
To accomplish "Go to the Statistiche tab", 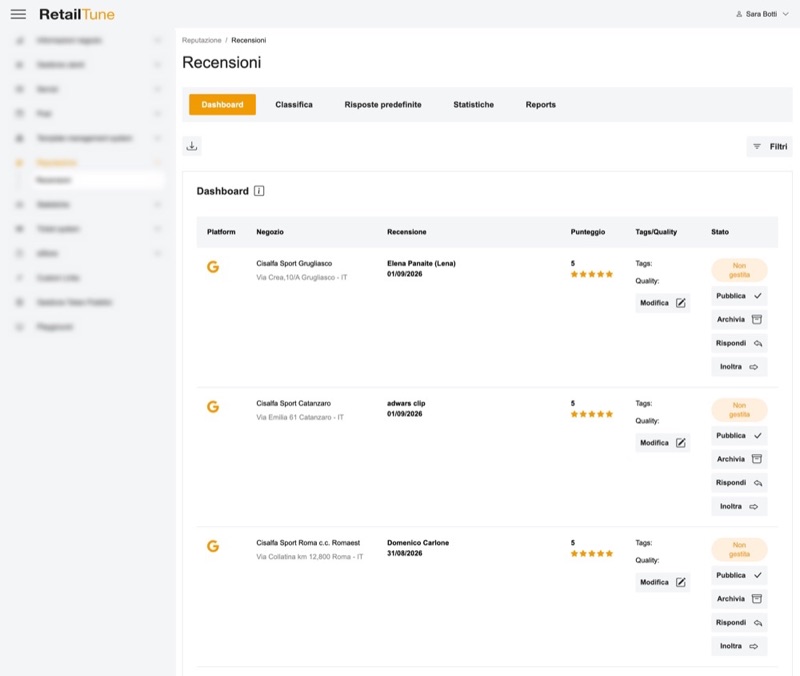I will click(x=473, y=105).
